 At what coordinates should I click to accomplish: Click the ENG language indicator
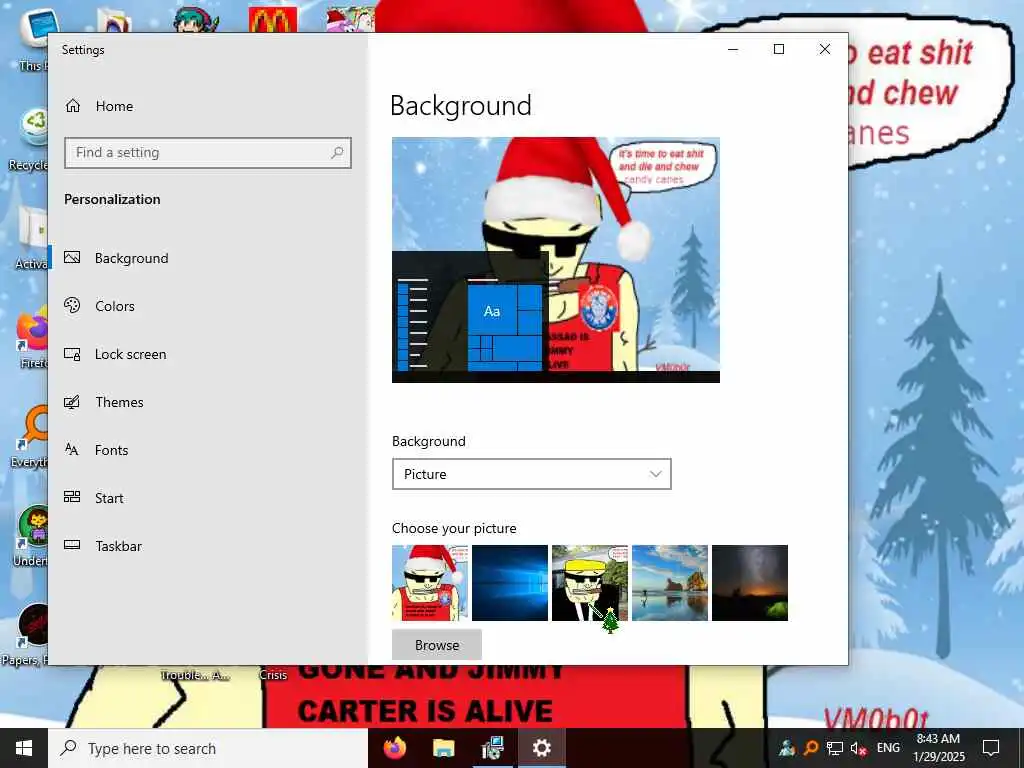pyautogui.click(x=888, y=748)
